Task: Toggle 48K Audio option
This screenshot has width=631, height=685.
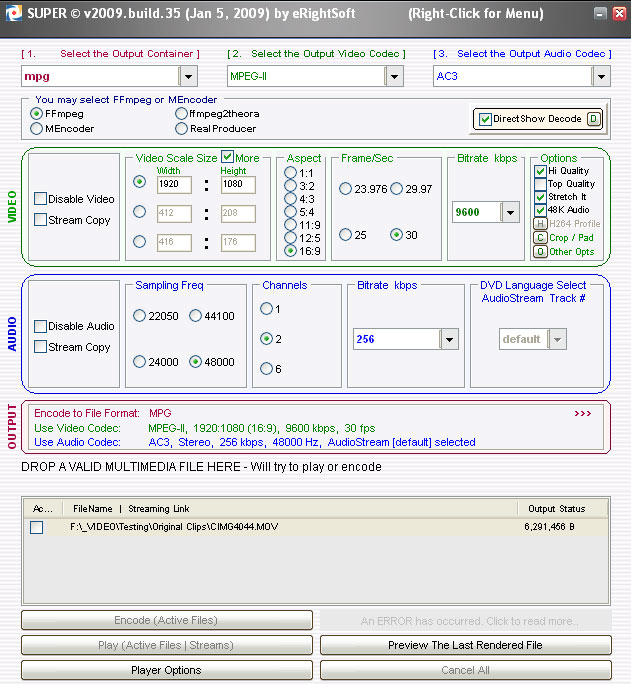Action: click(x=540, y=210)
